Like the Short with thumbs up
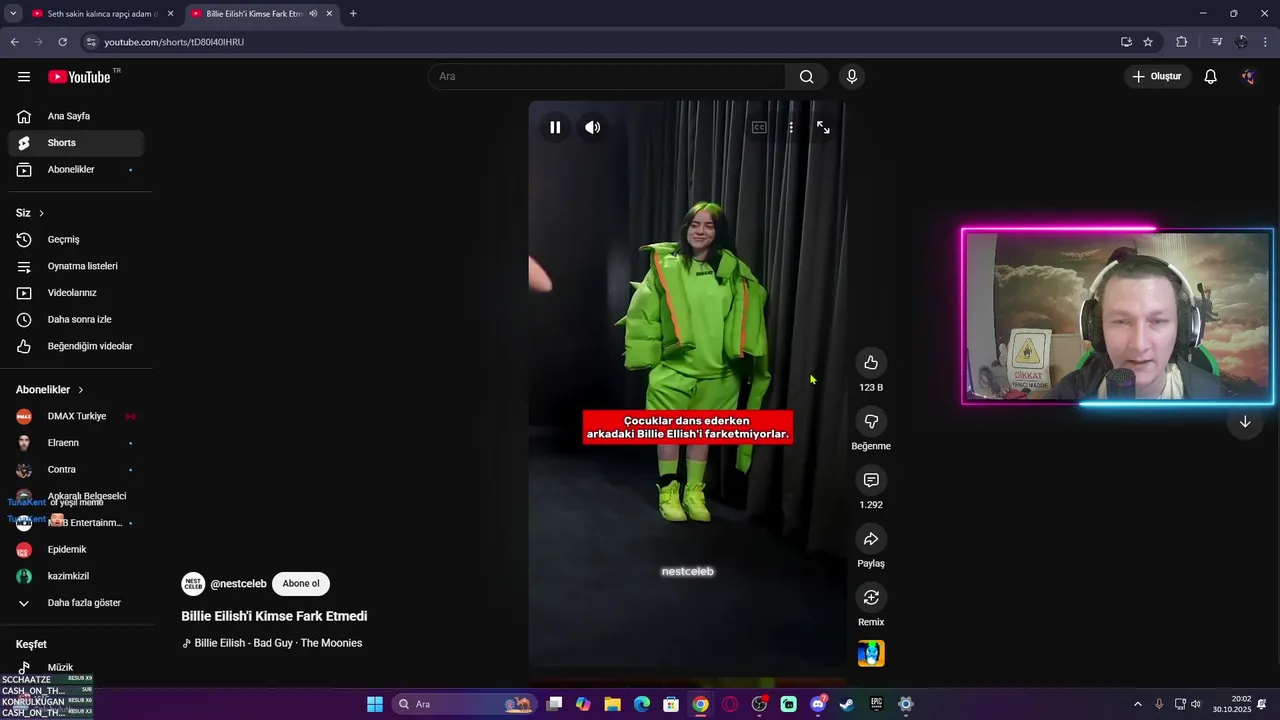The width and height of the screenshot is (1280, 720). tap(871, 363)
